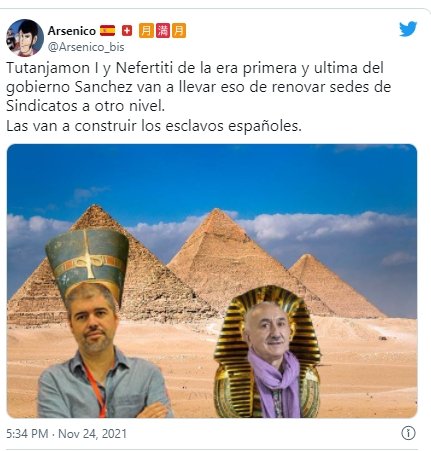Click the man in golden pharaoh headdress

267,353
